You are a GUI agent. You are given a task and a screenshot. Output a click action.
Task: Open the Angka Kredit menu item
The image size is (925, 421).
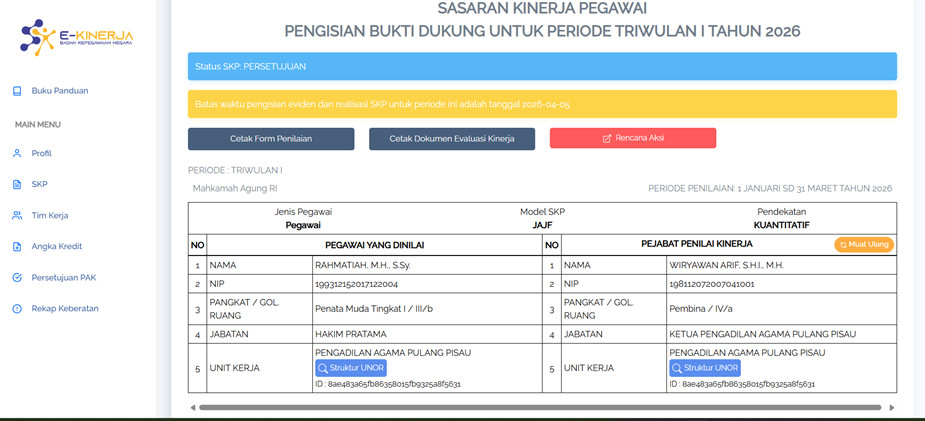(56, 247)
